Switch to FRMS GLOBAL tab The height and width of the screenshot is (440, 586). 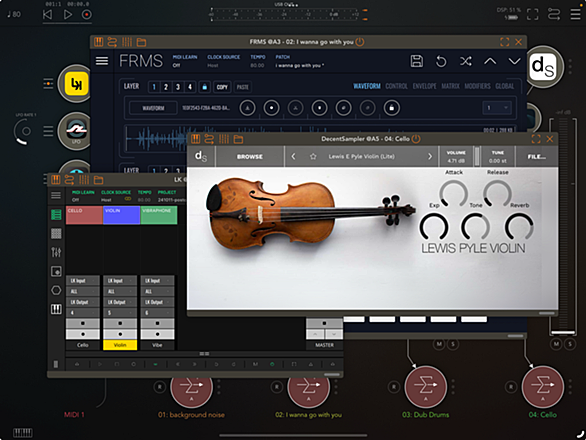(505, 86)
